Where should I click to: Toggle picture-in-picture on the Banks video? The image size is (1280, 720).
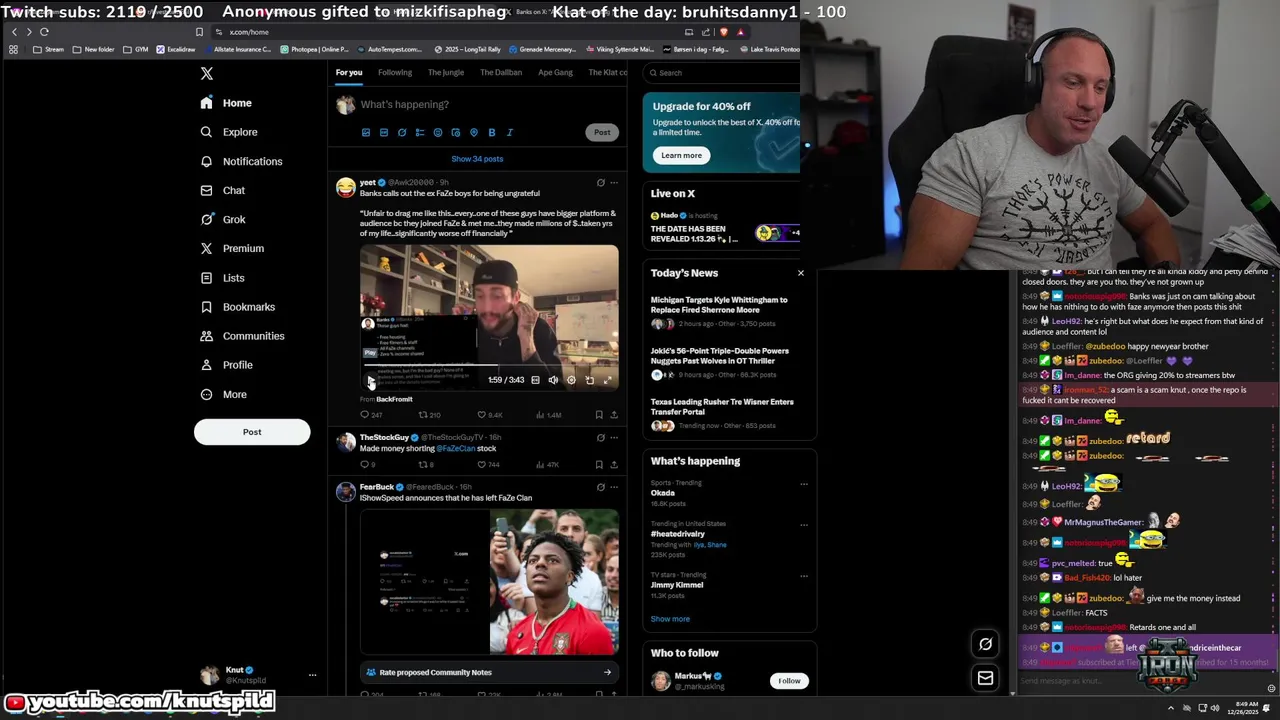pyautogui.click(x=589, y=380)
